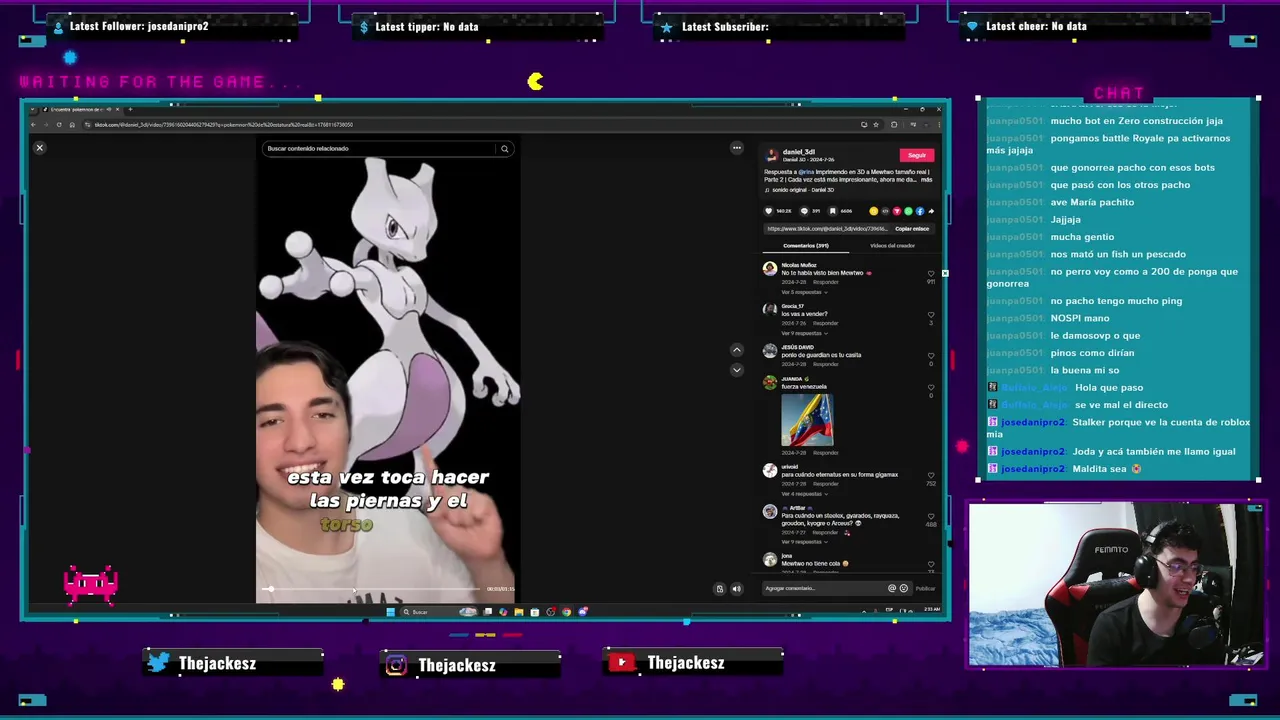The height and width of the screenshot is (720, 1280).
Task: Like JESÚS DAVID's comment
Action: coord(931,355)
